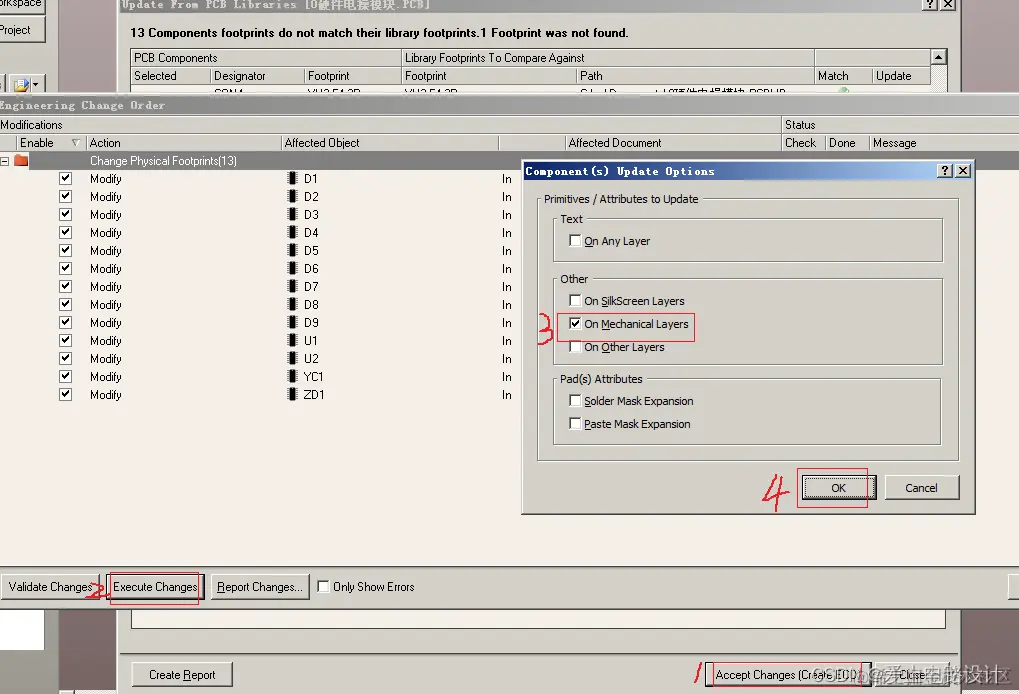Collapse the Change Physical Footprints group
The width and height of the screenshot is (1019, 694).
[5, 161]
